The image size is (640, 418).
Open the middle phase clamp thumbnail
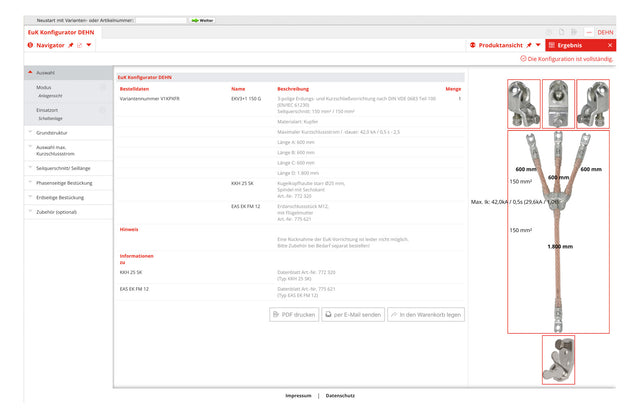pos(558,104)
